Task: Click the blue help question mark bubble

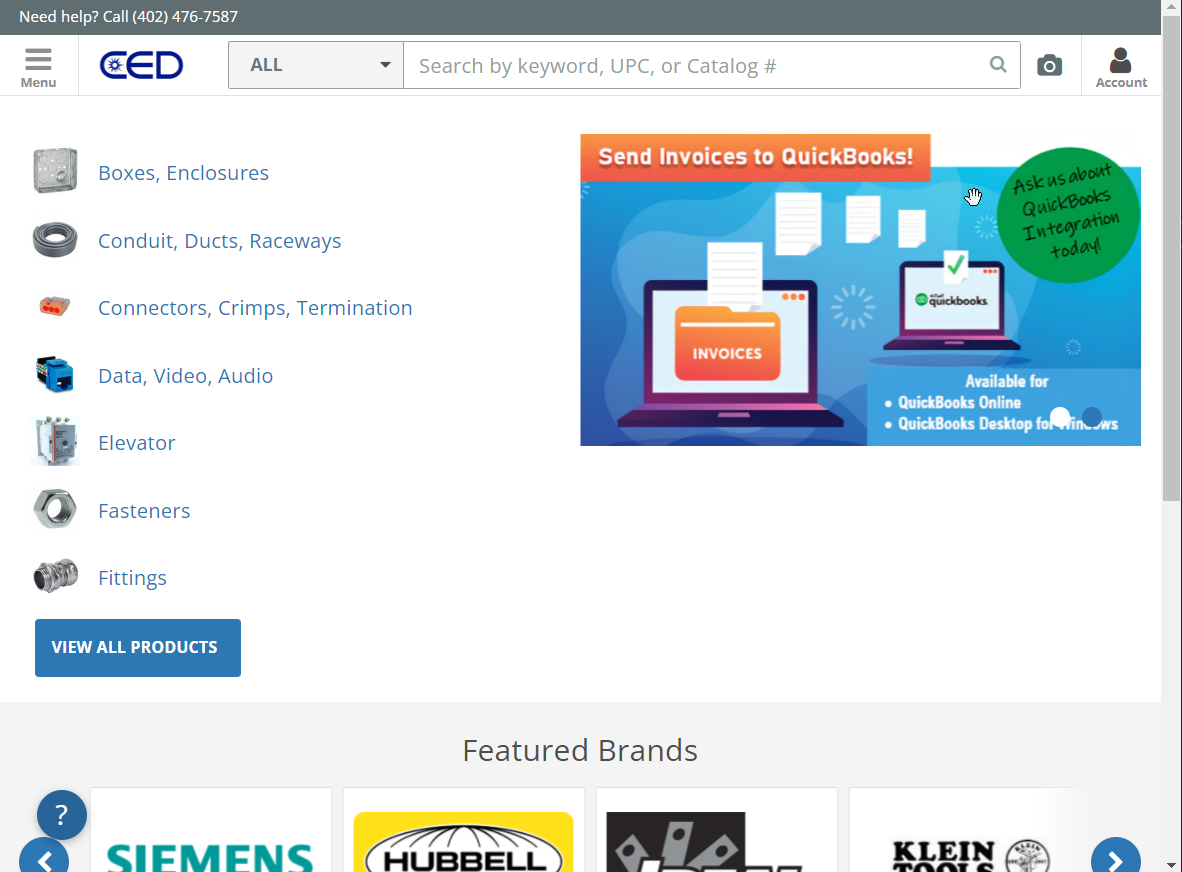Action: point(61,814)
